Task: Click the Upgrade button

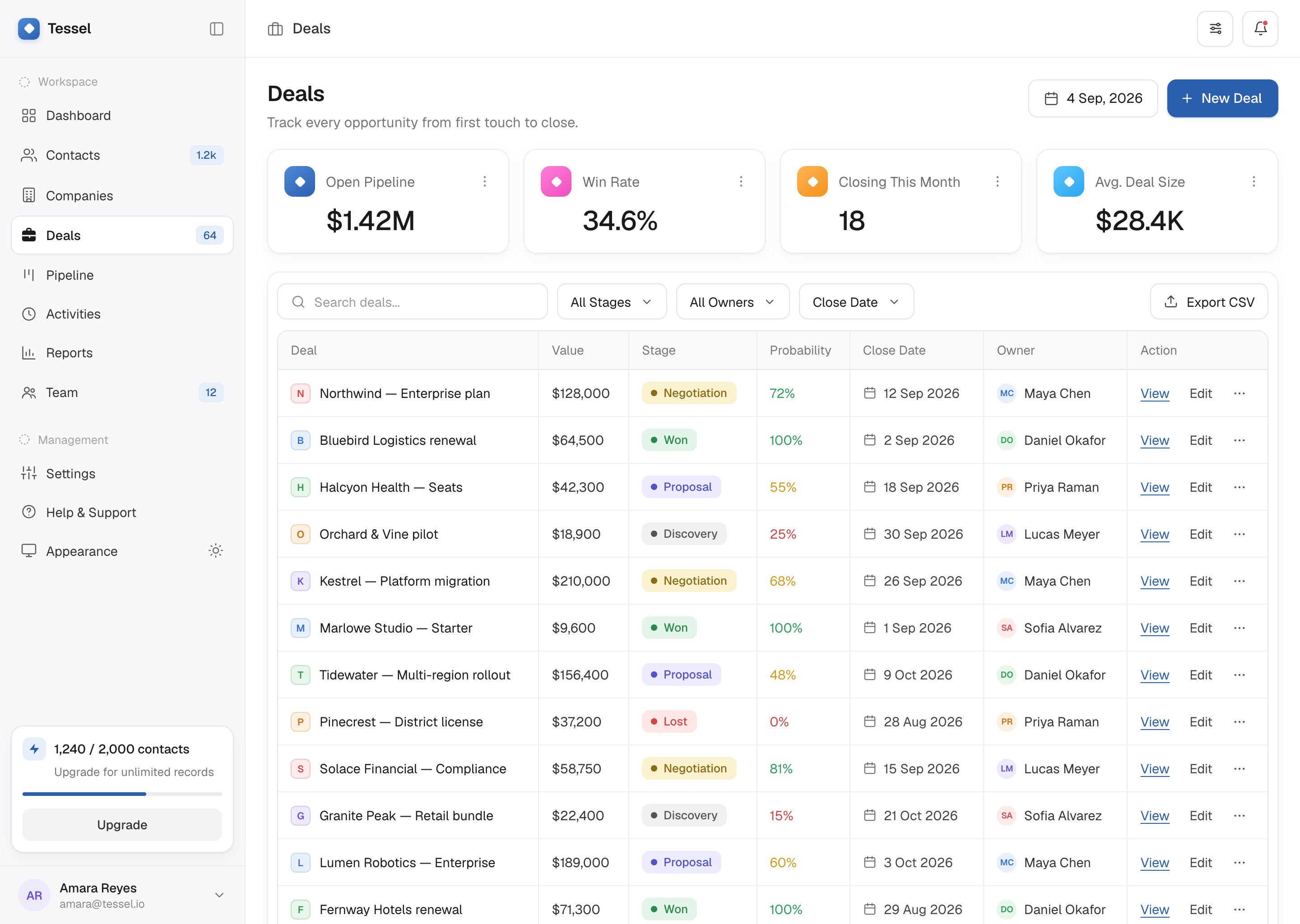Action: [122, 824]
